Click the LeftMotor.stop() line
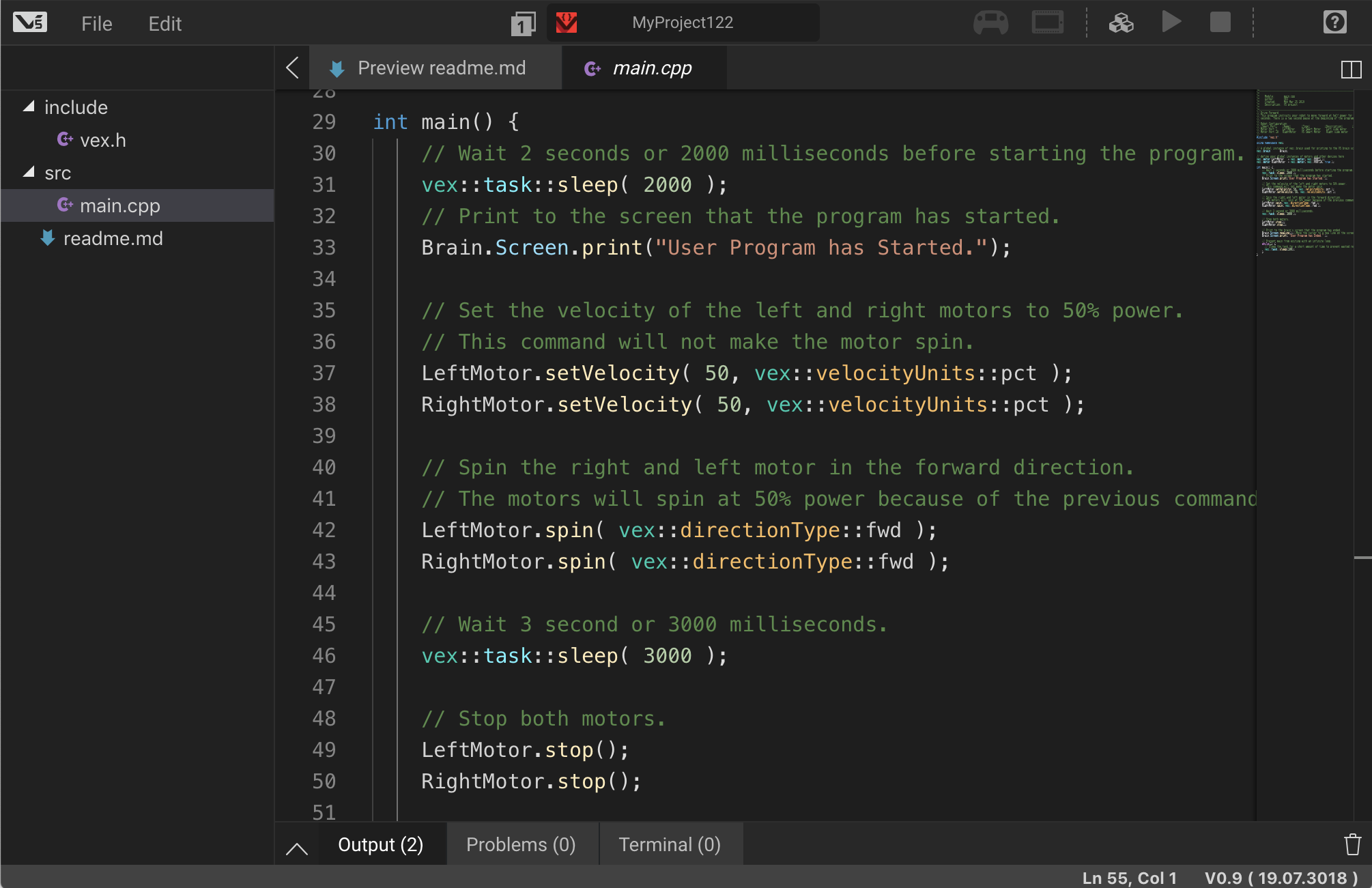1372x888 pixels. click(526, 750)
